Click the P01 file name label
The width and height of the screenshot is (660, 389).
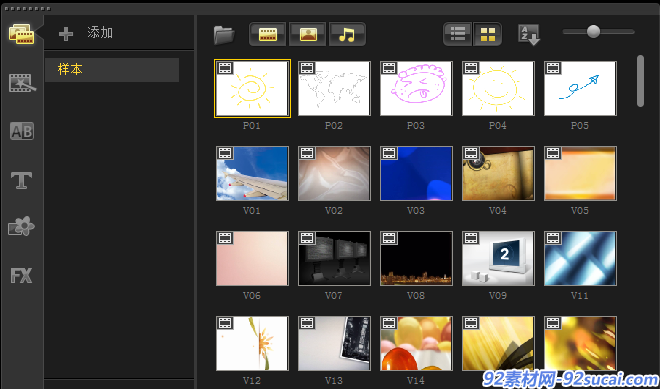[252, 126]
